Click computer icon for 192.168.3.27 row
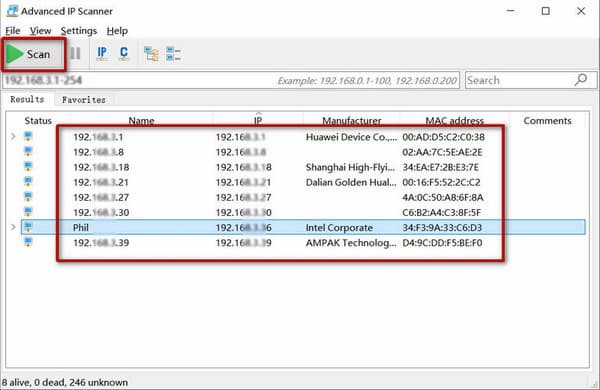The height and width of the screenshot is (390, 600). click(28, 197)
